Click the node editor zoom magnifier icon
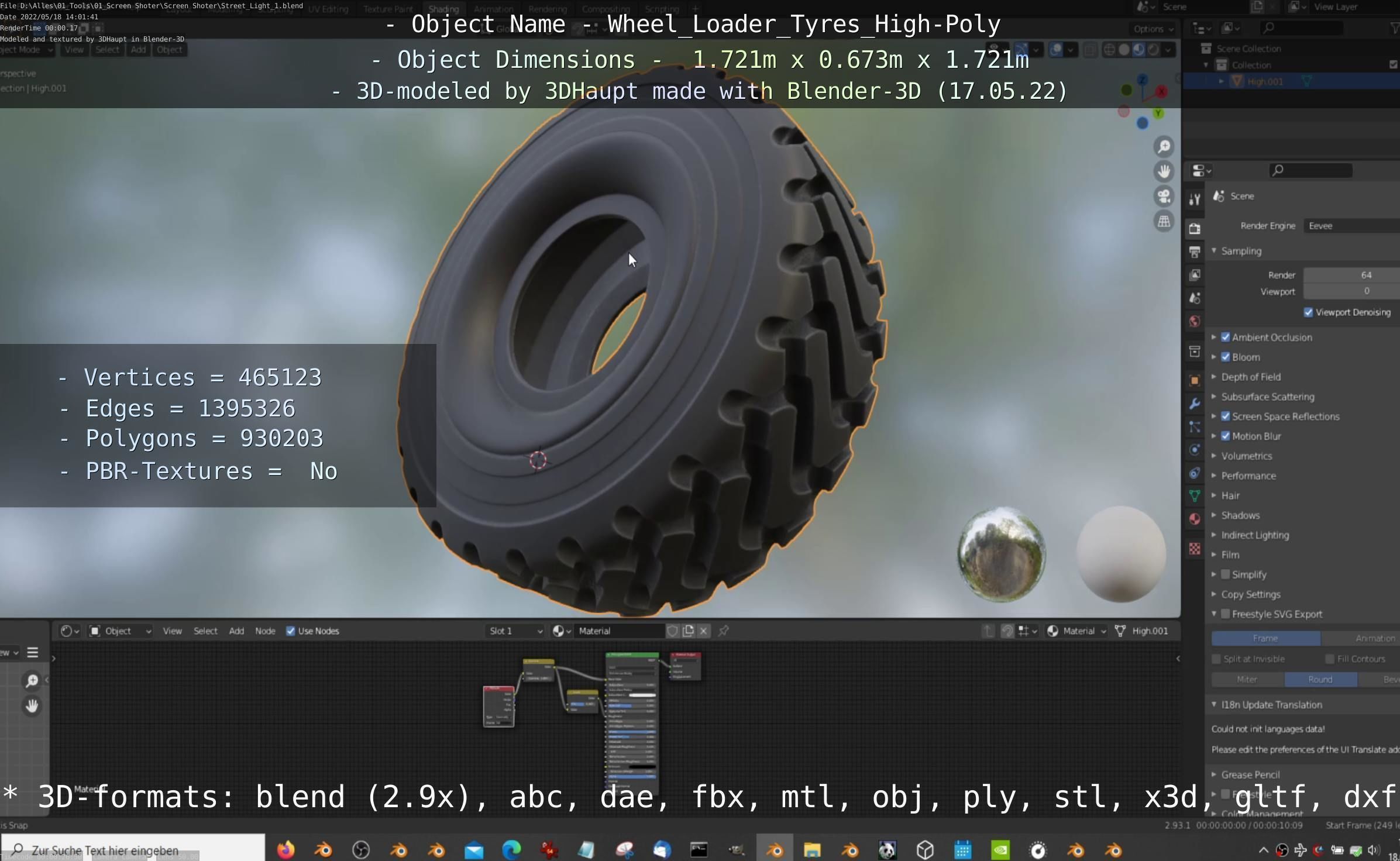The image size is (1400, 861). (32, 681)
